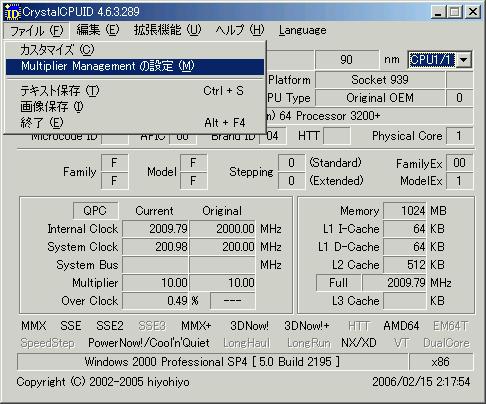Image resolution: width=486 pixels, height=404 pixels.
Task: Close the CrystalCPUID window
Action: tap(473, 12)
